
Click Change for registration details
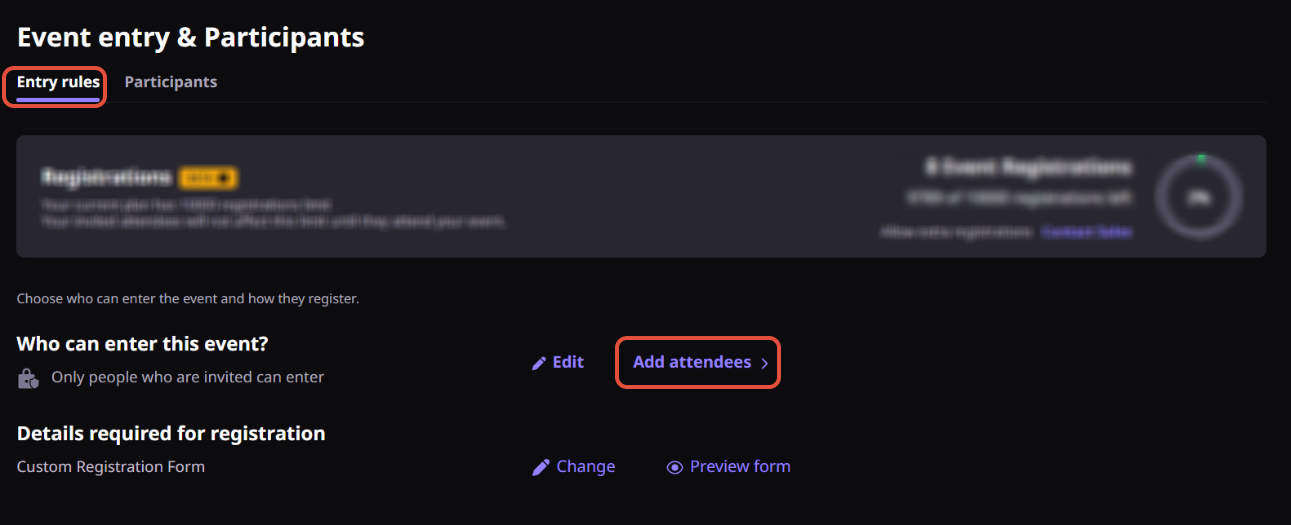586,466
